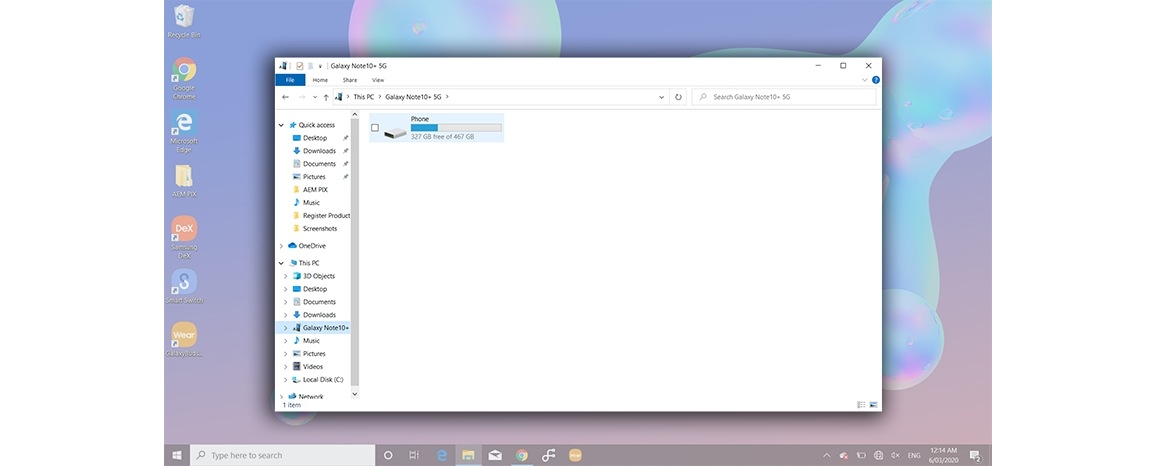Open Edge from the taskbar
This screenshot has height=466, width=1156.
point(442,455)
